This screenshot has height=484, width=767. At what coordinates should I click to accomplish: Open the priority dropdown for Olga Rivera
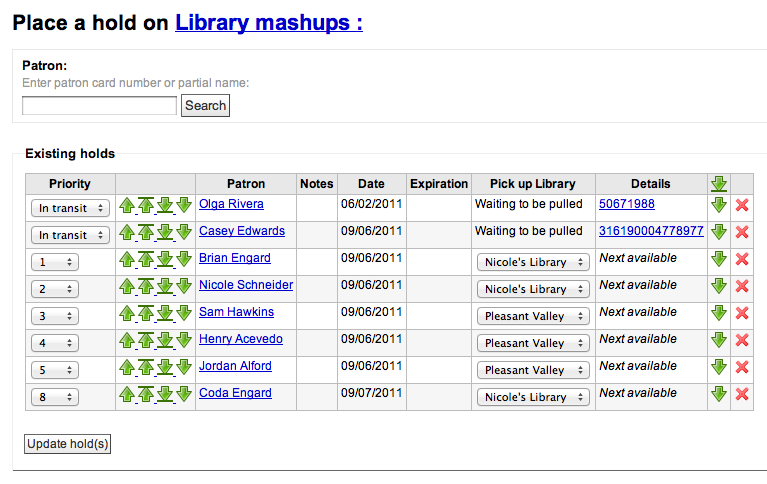pos(70,208)
